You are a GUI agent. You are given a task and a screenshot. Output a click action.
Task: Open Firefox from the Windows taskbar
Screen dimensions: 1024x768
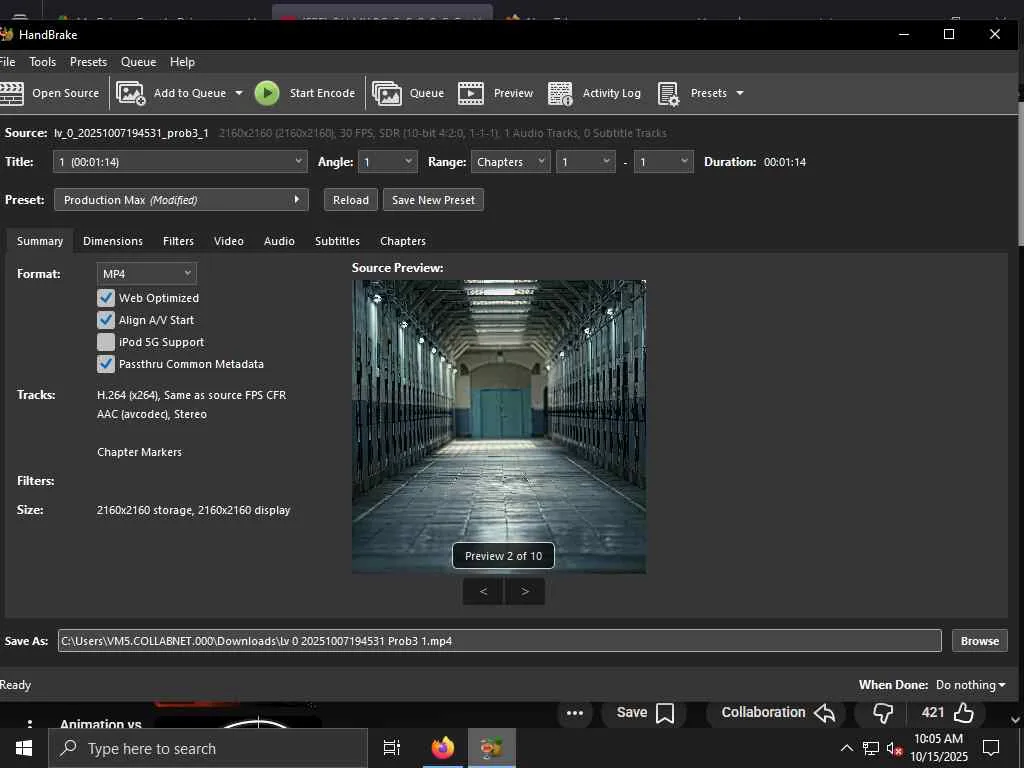click(442, 748)
